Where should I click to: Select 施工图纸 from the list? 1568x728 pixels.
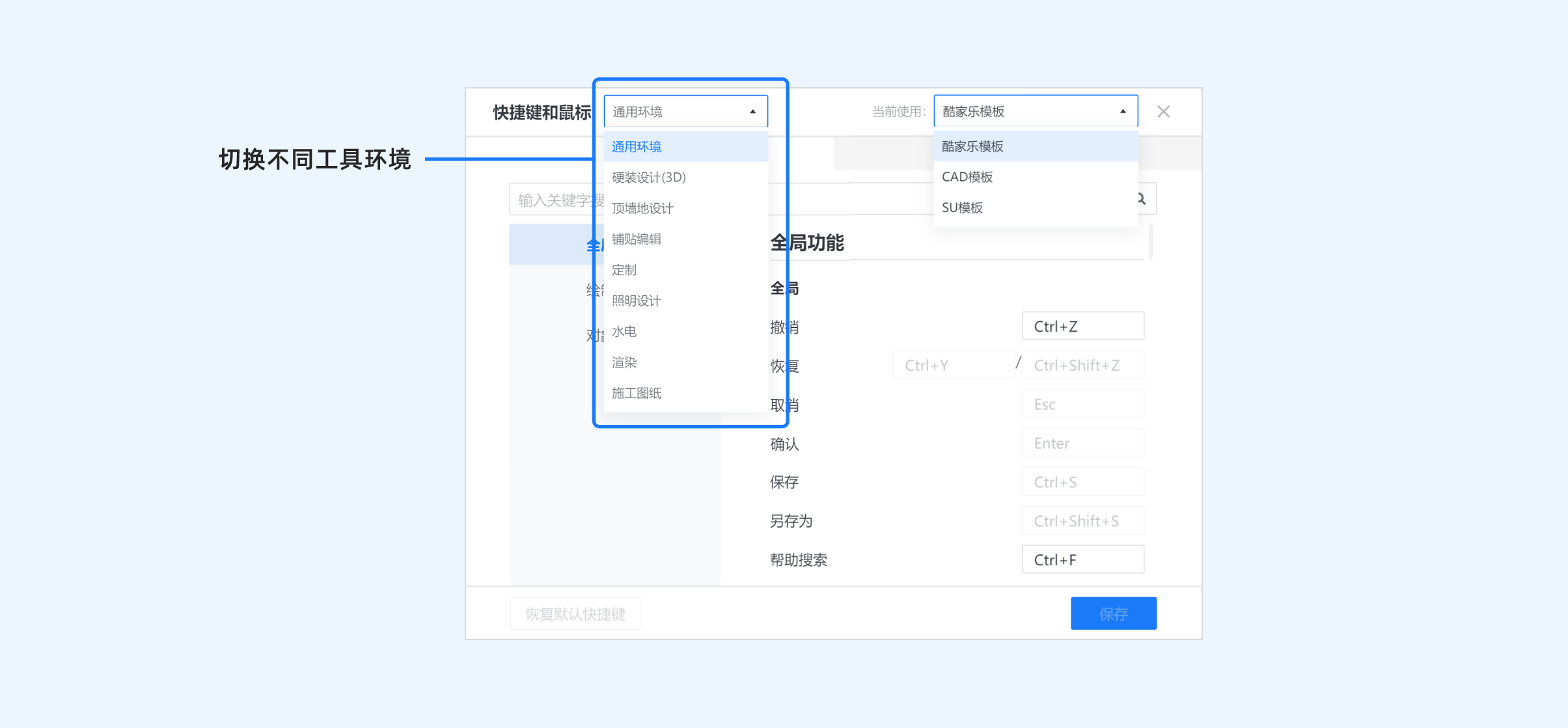click(637, 393)
